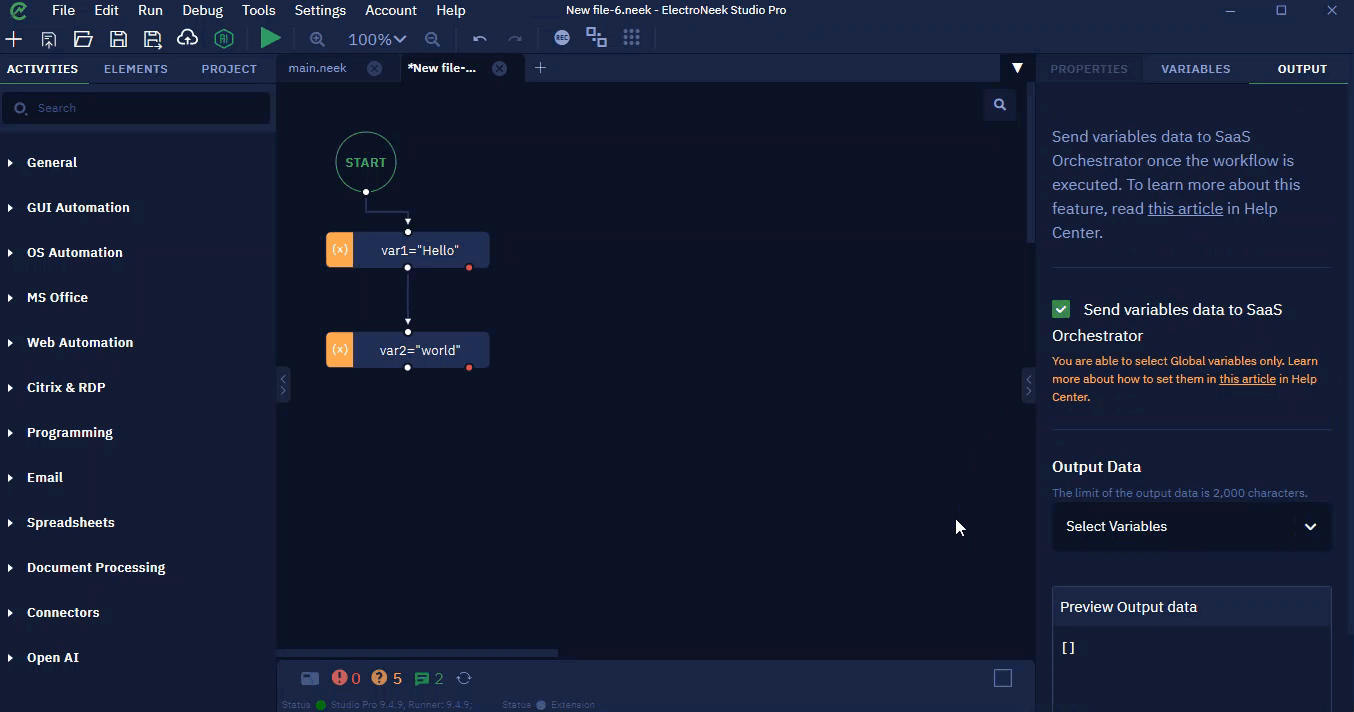Image resolution: width=1354 pixels, height=712 pixels.
Task: Click the zoom out magnifier icon
Action: click(x=432, y=39)
